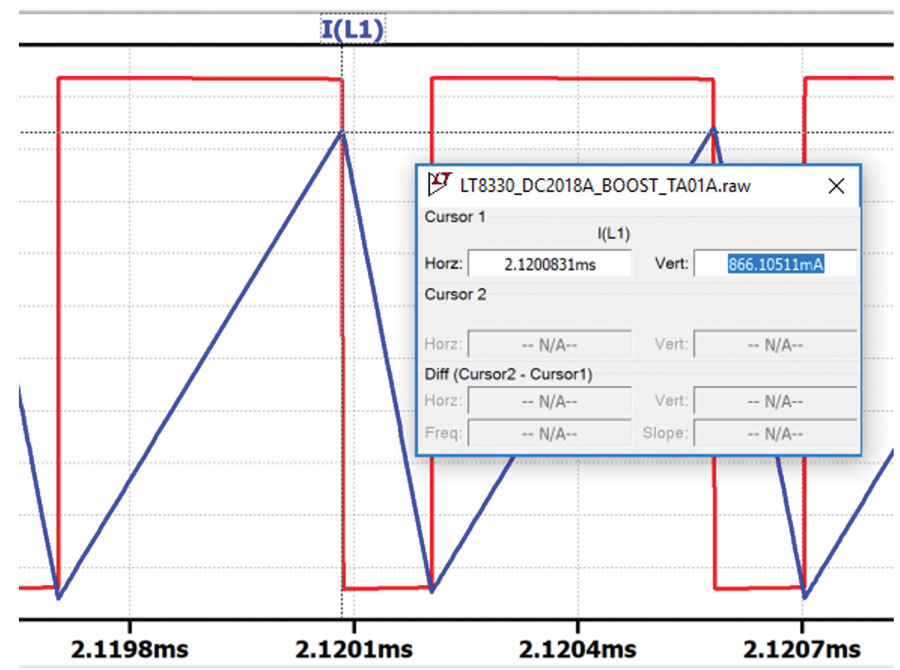Click the Slope N/A field
Viewport: 900px width, 670px height.
coord(775,433)
